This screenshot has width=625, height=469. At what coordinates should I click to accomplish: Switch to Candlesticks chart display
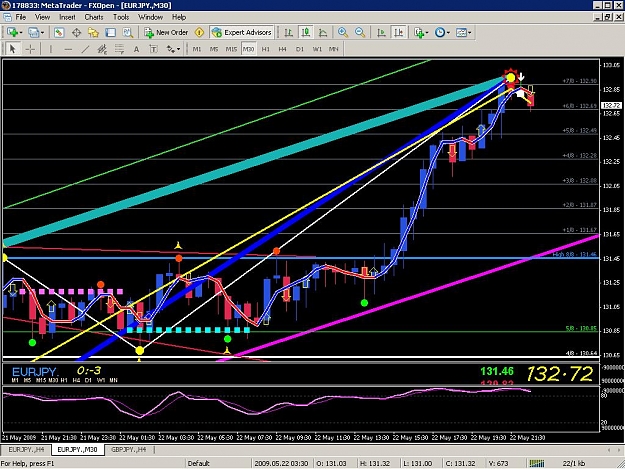point(306,33)
